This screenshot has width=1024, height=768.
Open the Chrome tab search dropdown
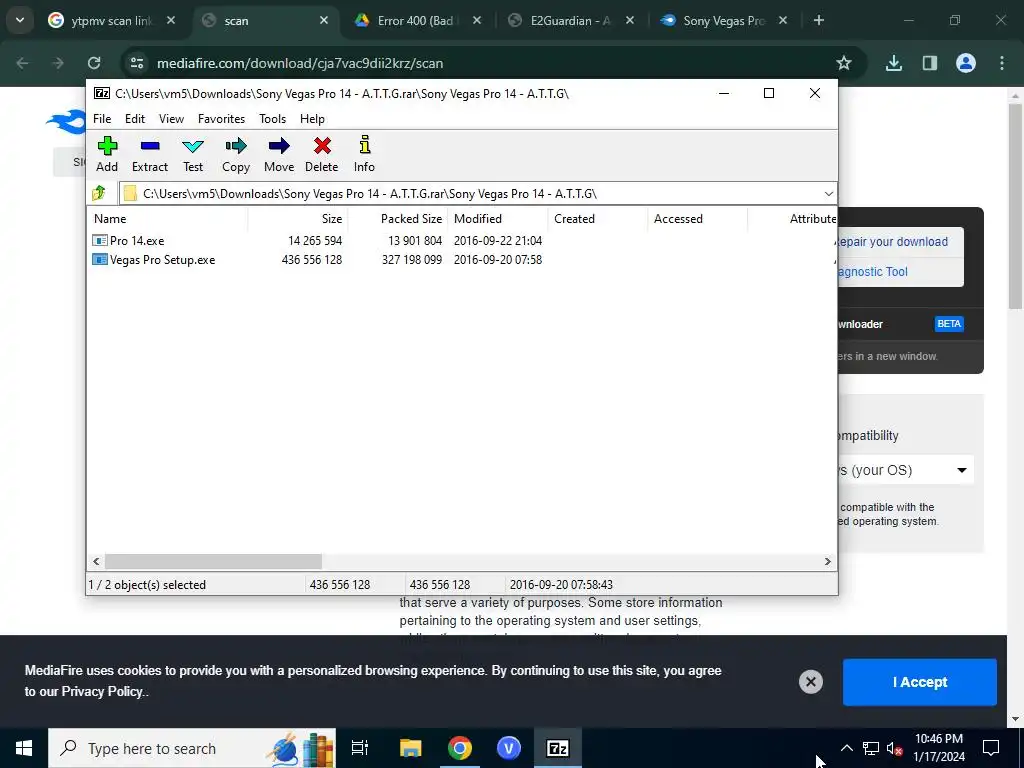[20, 20]
